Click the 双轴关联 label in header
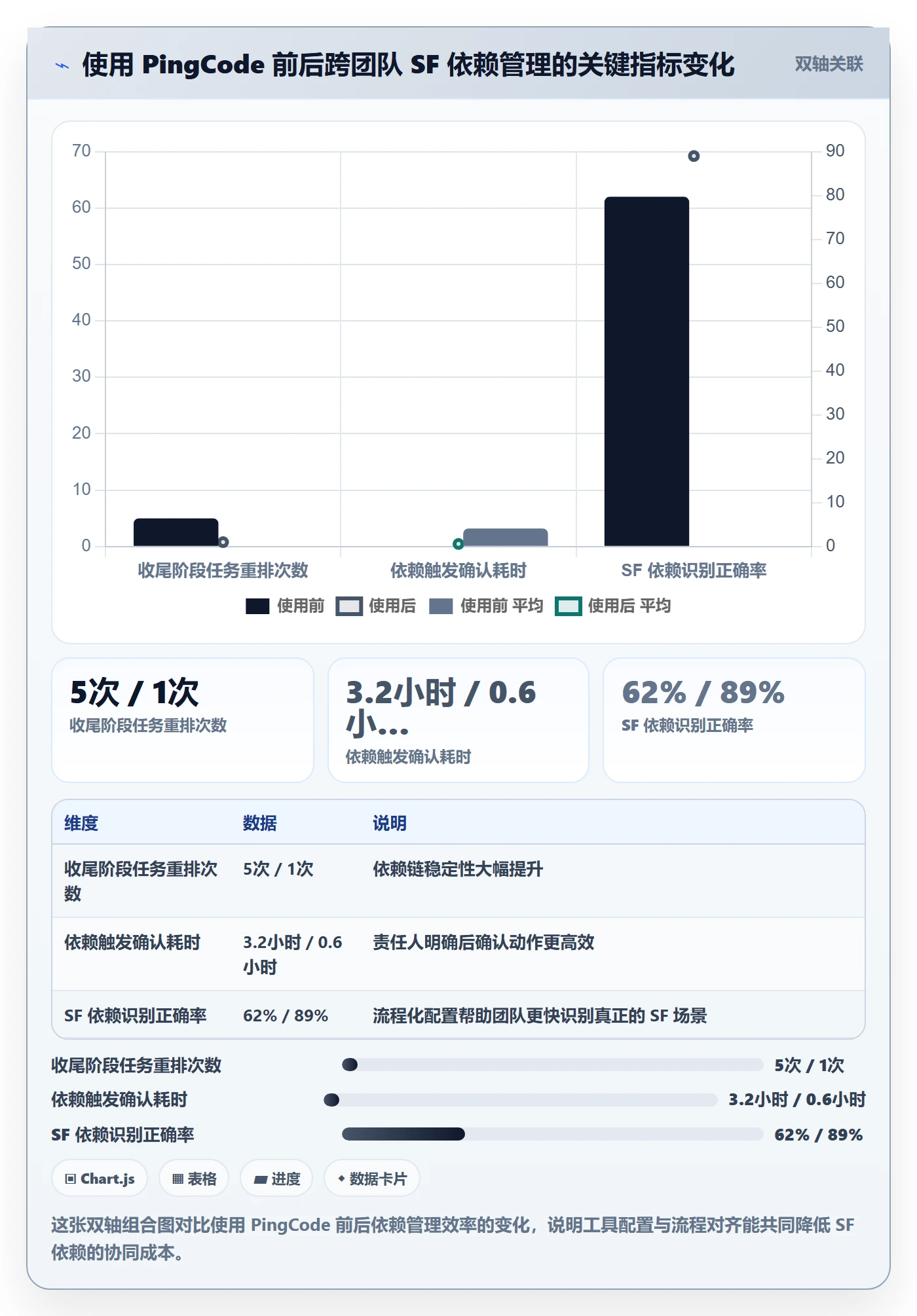Image resolution: width=917 pixels, height=1316 pixels. [x=829, y=64]
